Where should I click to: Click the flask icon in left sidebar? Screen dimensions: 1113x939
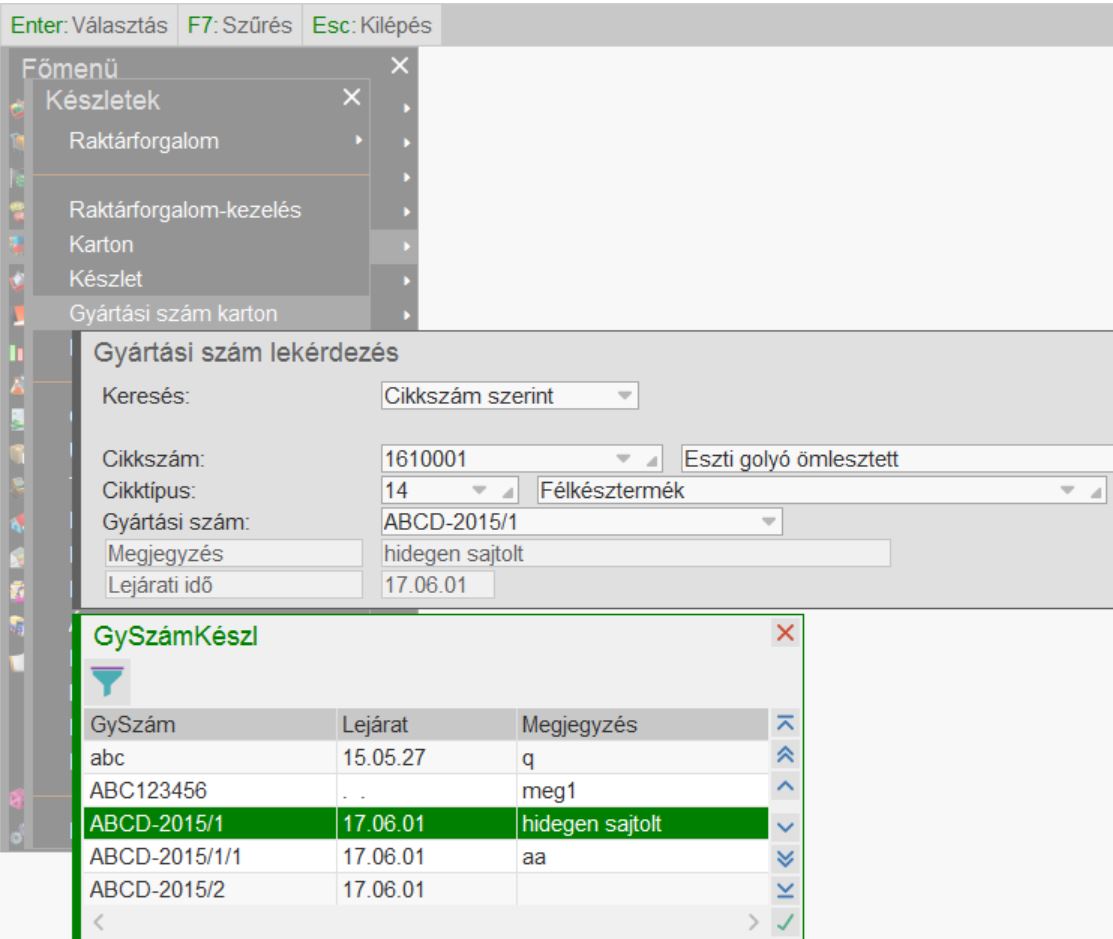click(x=17, y=385)
